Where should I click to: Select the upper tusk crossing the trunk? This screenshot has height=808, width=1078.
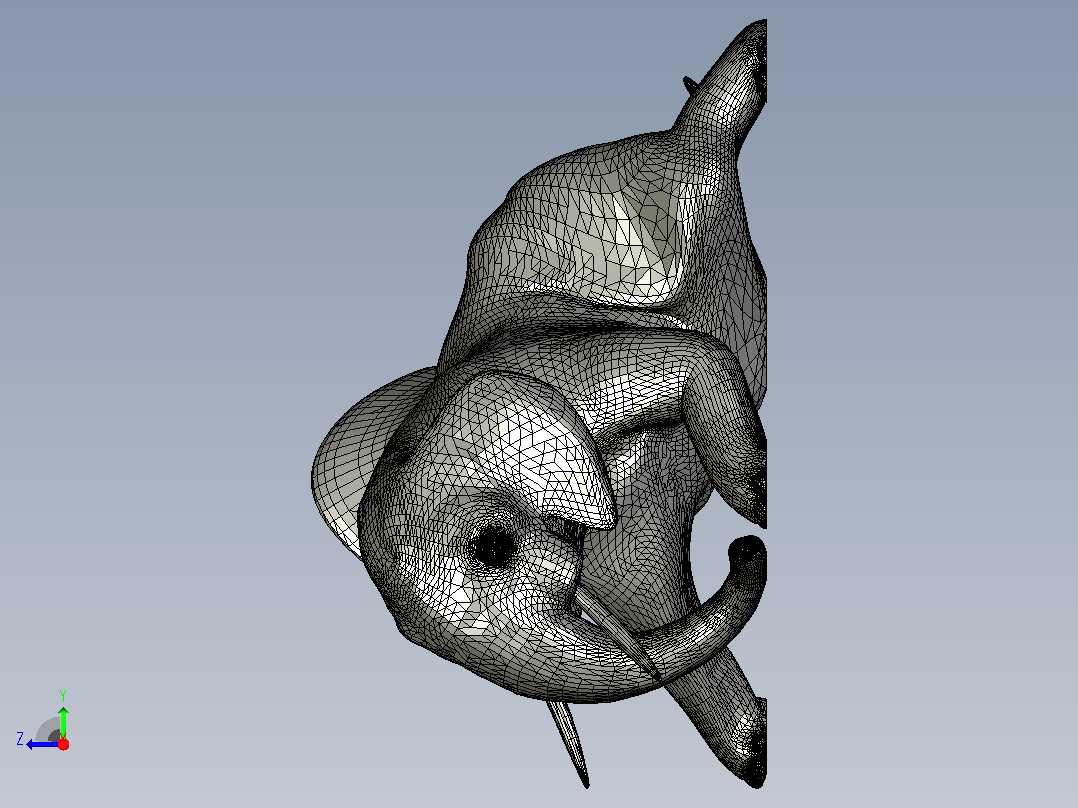point(617,634)
